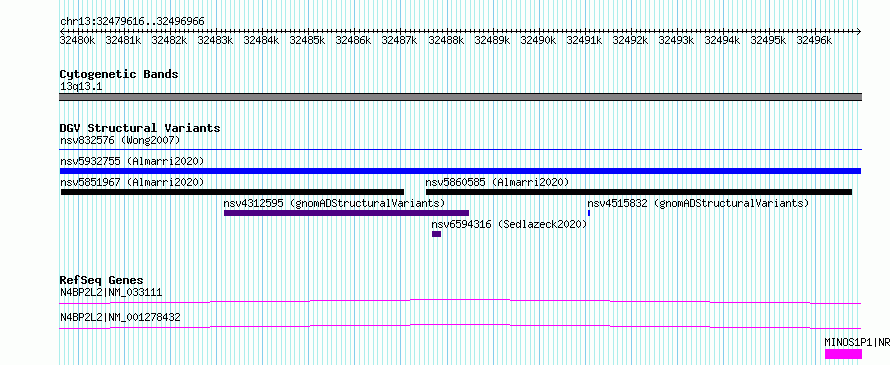Select the 32481k tick label
Screen dimensions: 890x365
click(123, 40)
